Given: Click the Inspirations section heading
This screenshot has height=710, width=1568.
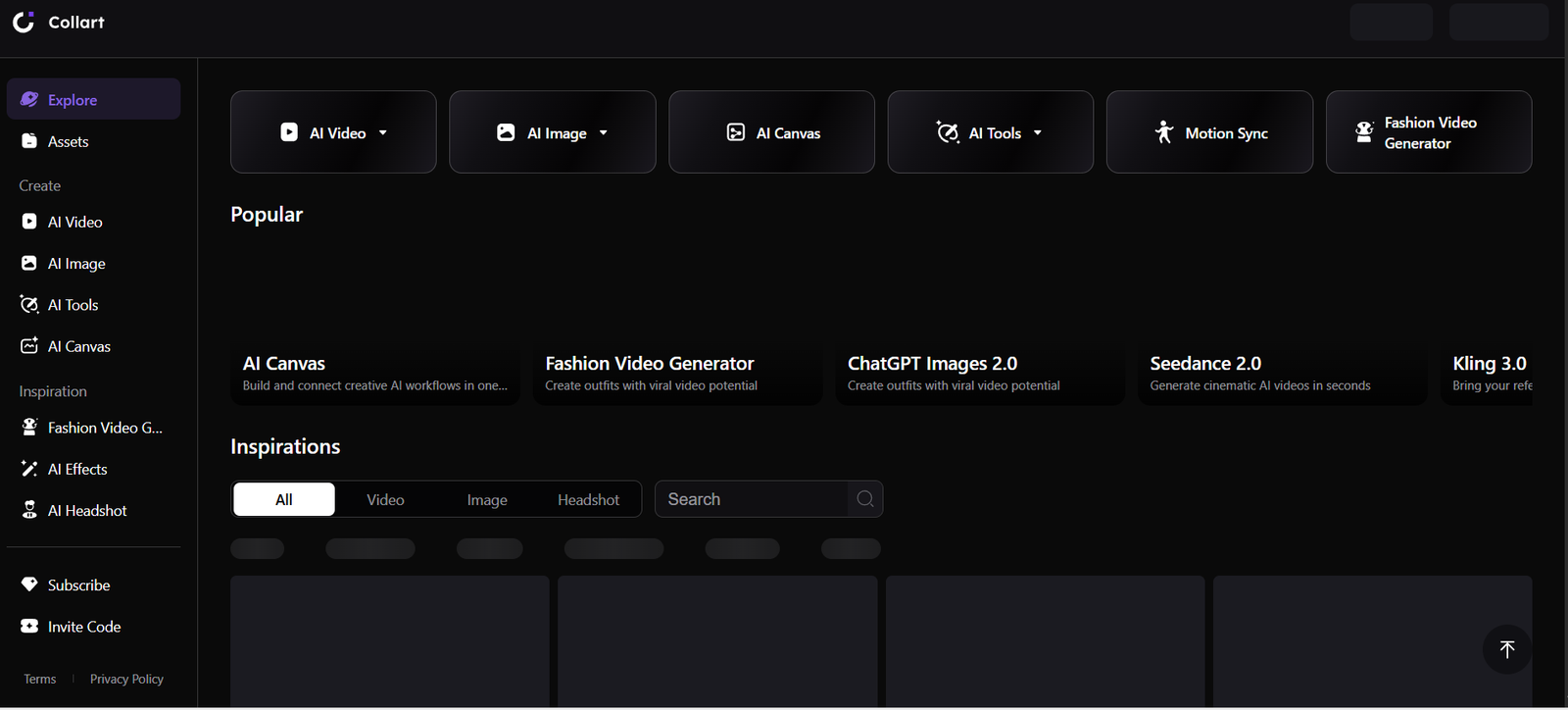Looking at the screenshot, I should click(x=285, y=446).
